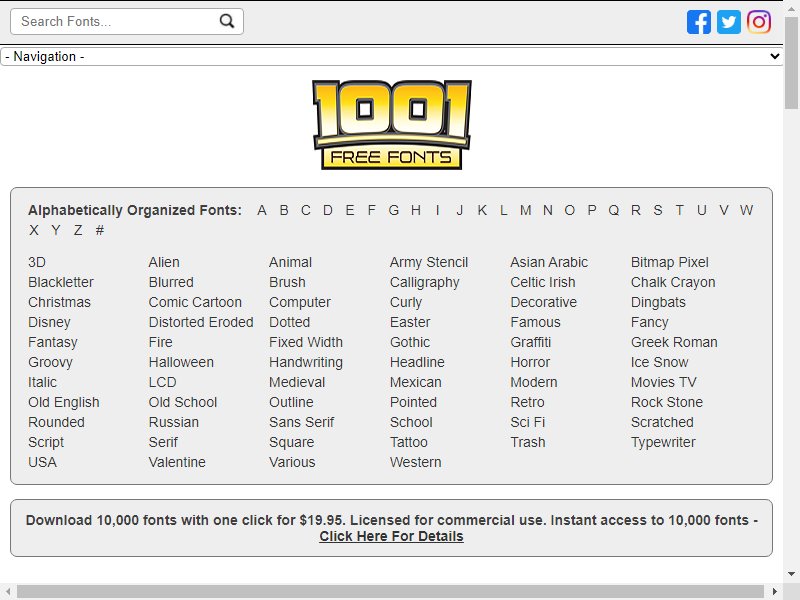Viewport: 800px width, 600px height.
Task: Open the Horror fonts category
Action: (x=530, y=362)
